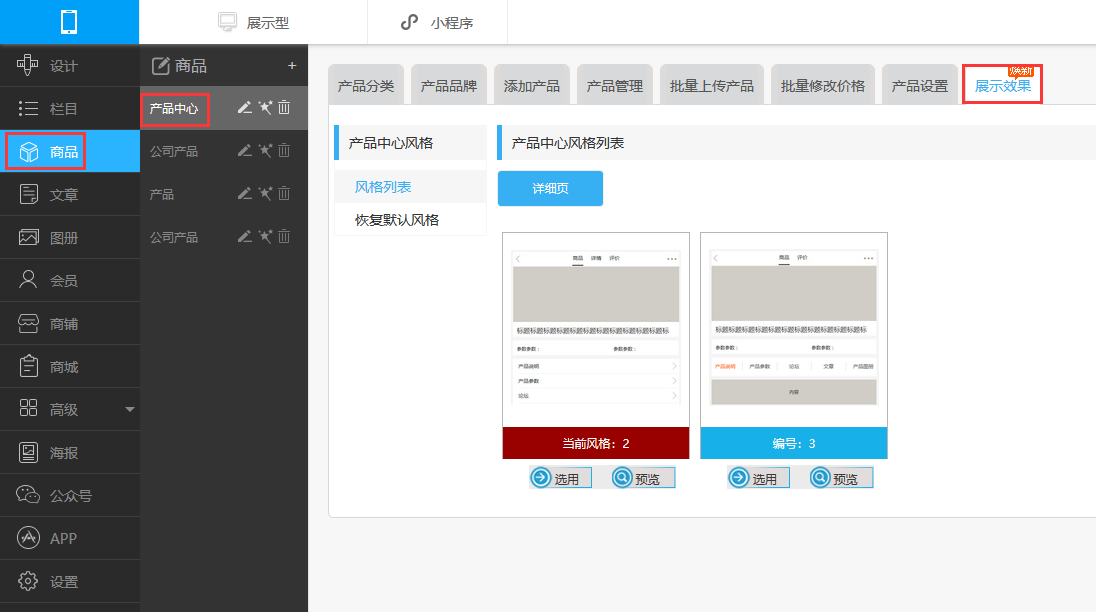
Task: Open the 添加产品 tab
Action: tap(532, 85)
